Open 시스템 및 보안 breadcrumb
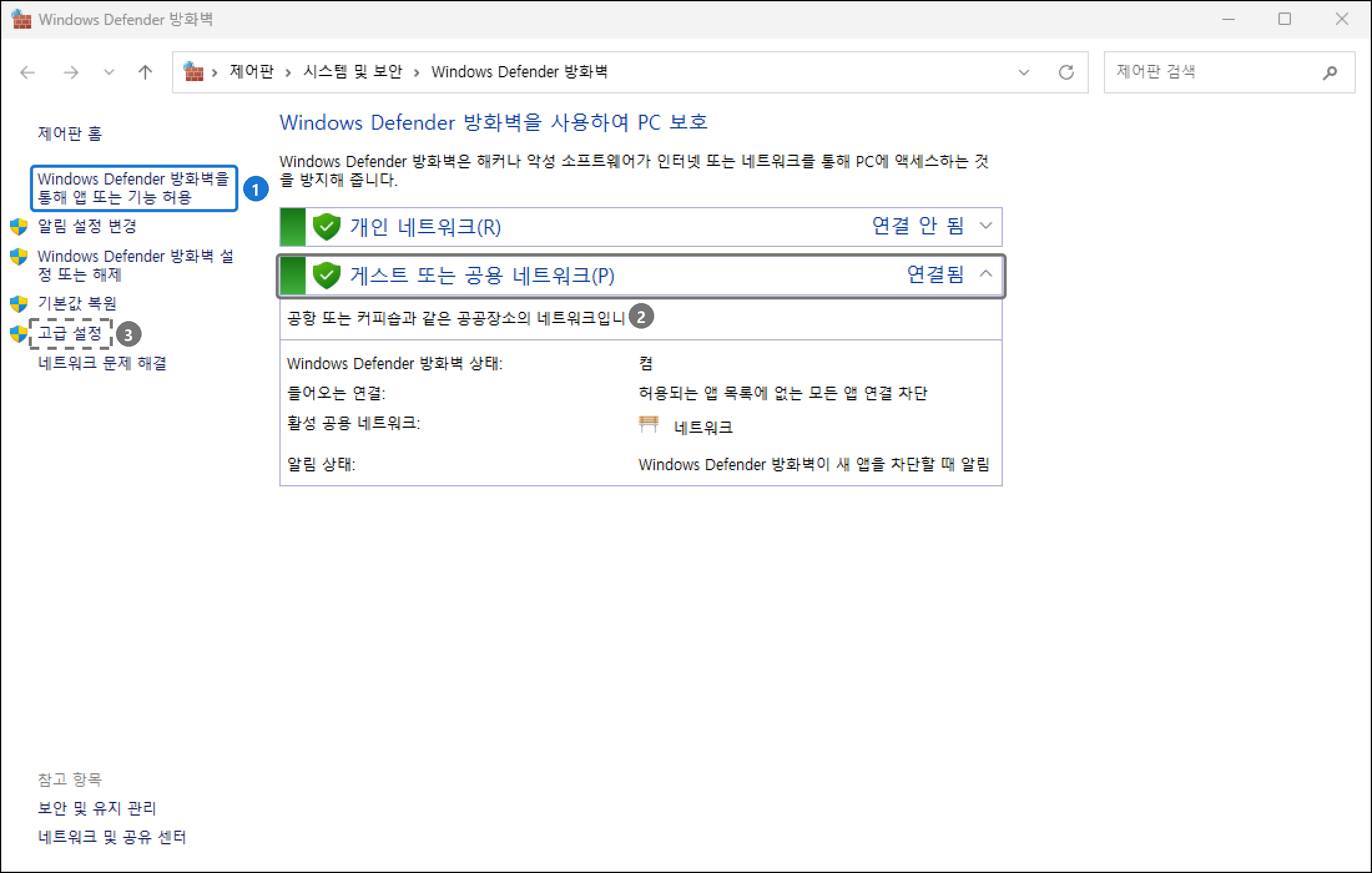This screenshot has width=1372, height=873. tap(353, 72)
